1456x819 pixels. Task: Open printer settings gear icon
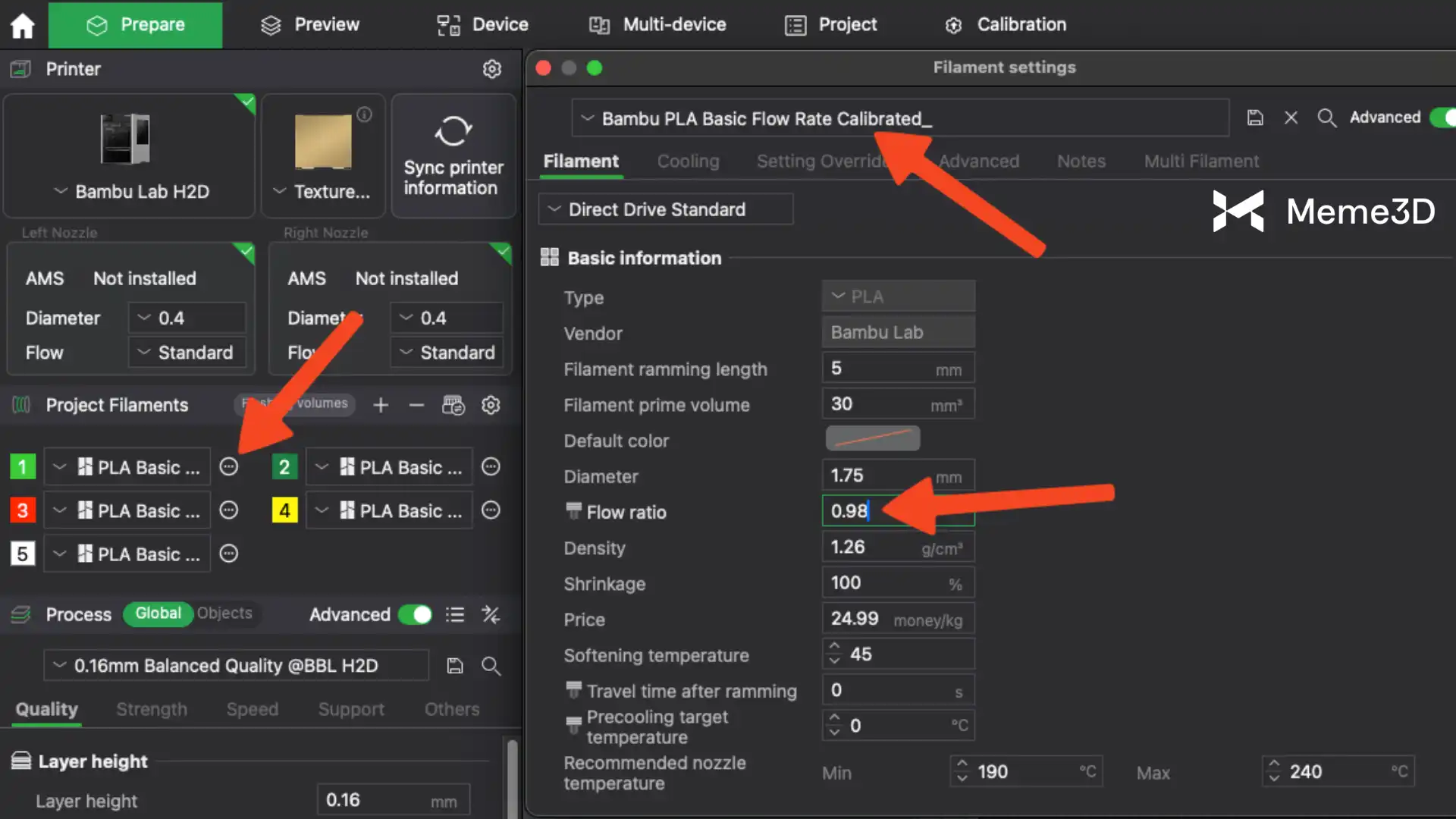[492, 69]
